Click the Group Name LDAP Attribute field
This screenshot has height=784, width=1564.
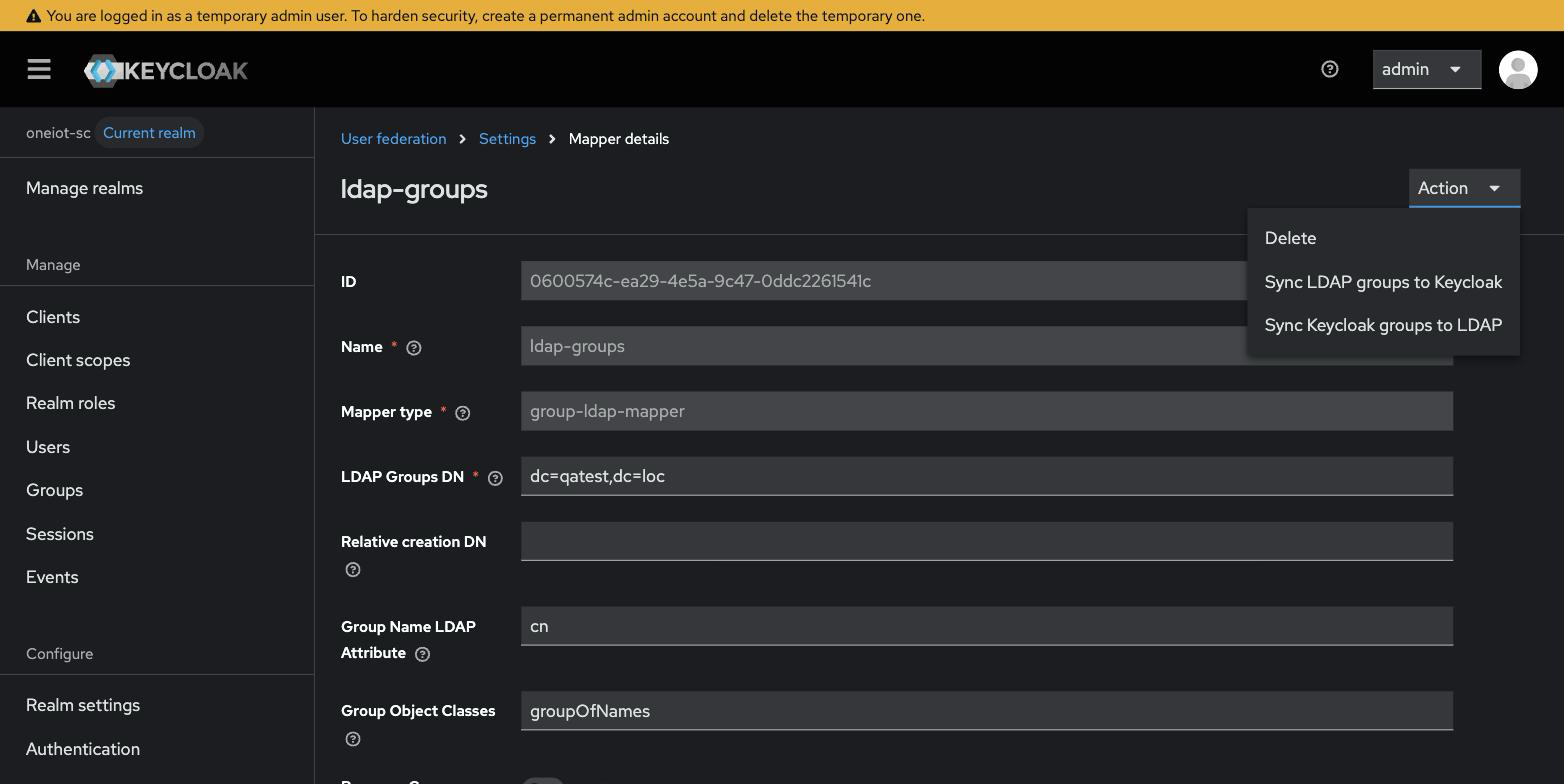point(987,626)
